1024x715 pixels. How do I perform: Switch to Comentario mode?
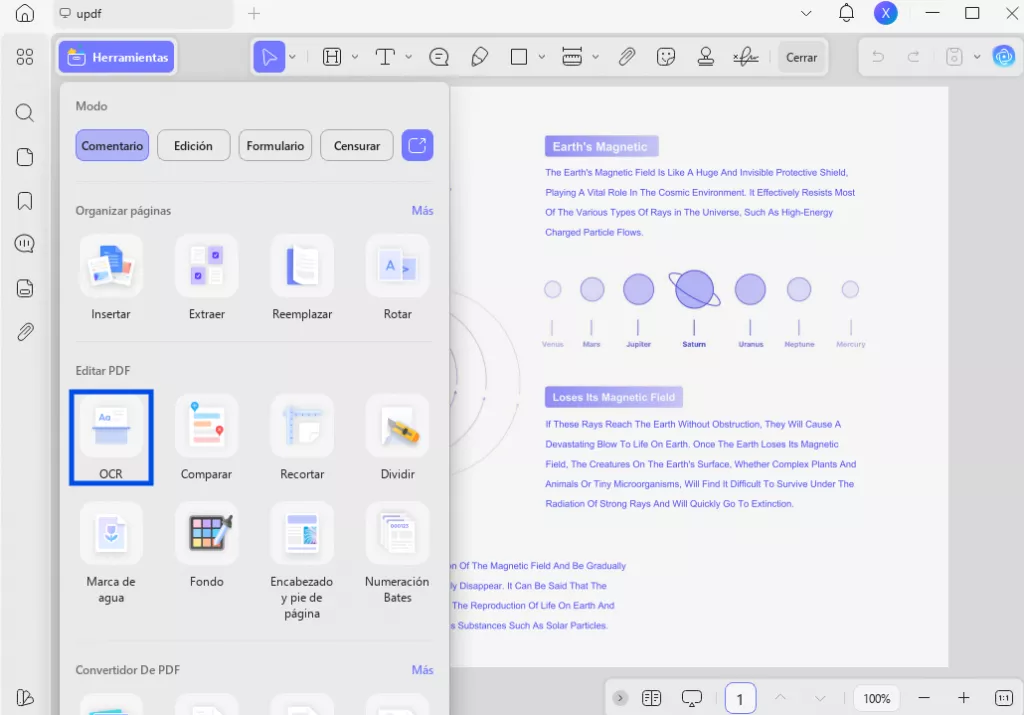[112, 145]
